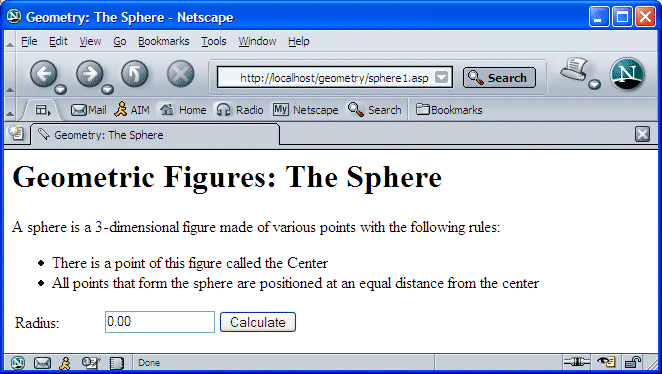Toggle the online/offline plug icon
Screen dimensions: 662x374
point(577,362)
